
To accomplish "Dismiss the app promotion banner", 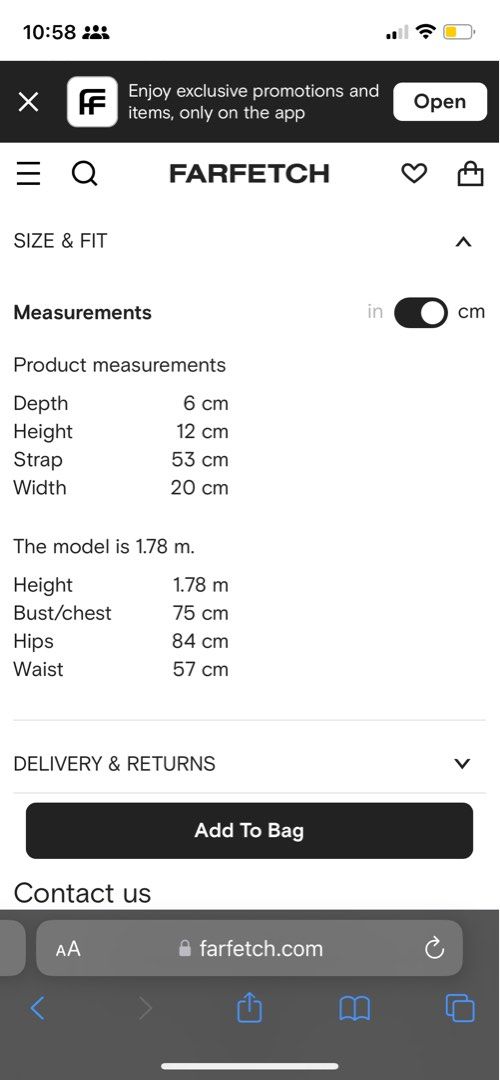I will [x=28, y=102].
